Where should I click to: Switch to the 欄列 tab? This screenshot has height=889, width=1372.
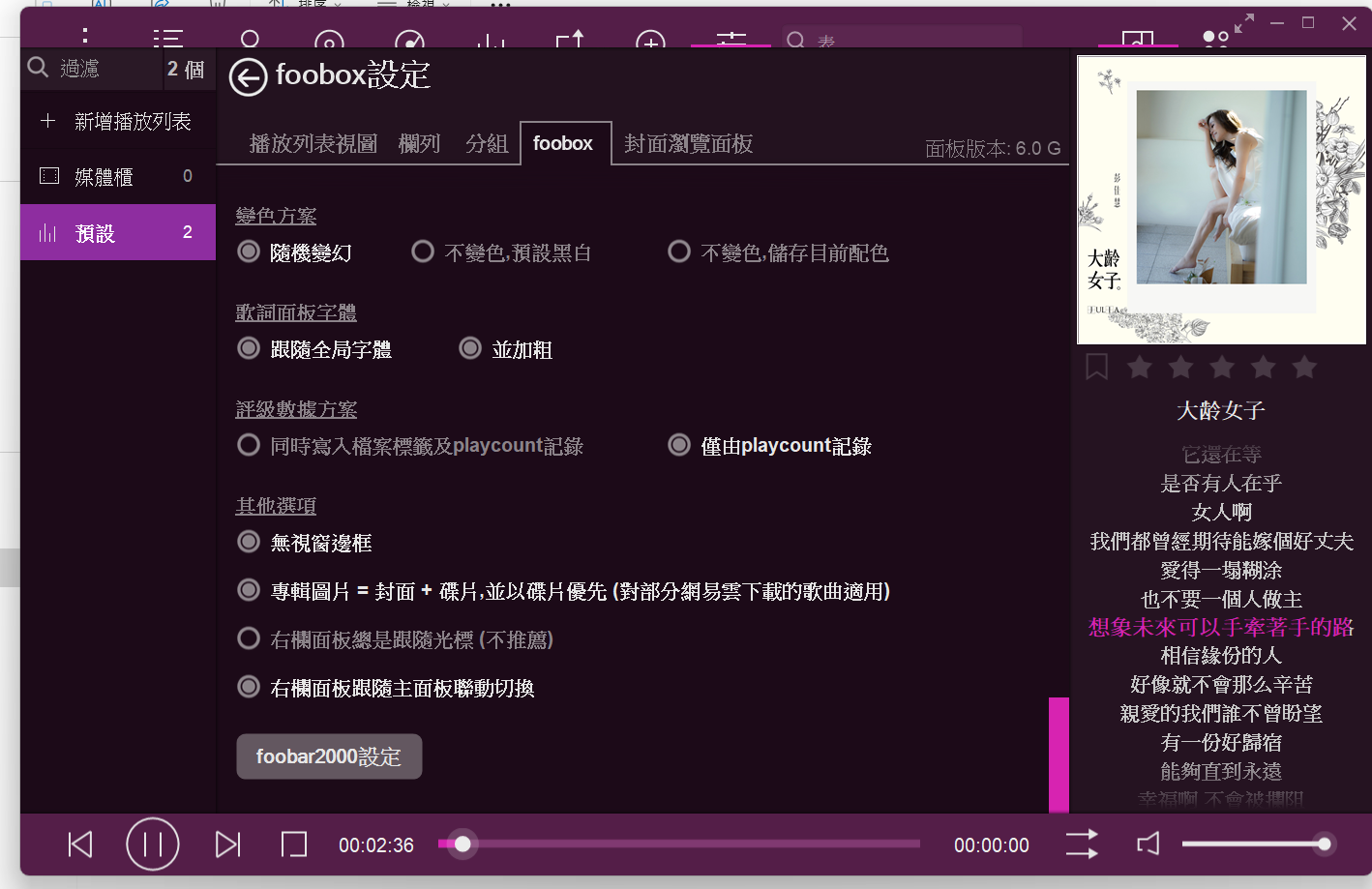420,143
